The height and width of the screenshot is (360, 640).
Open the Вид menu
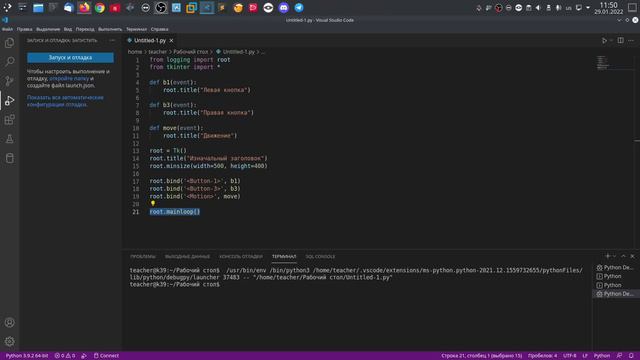[68, 29]
